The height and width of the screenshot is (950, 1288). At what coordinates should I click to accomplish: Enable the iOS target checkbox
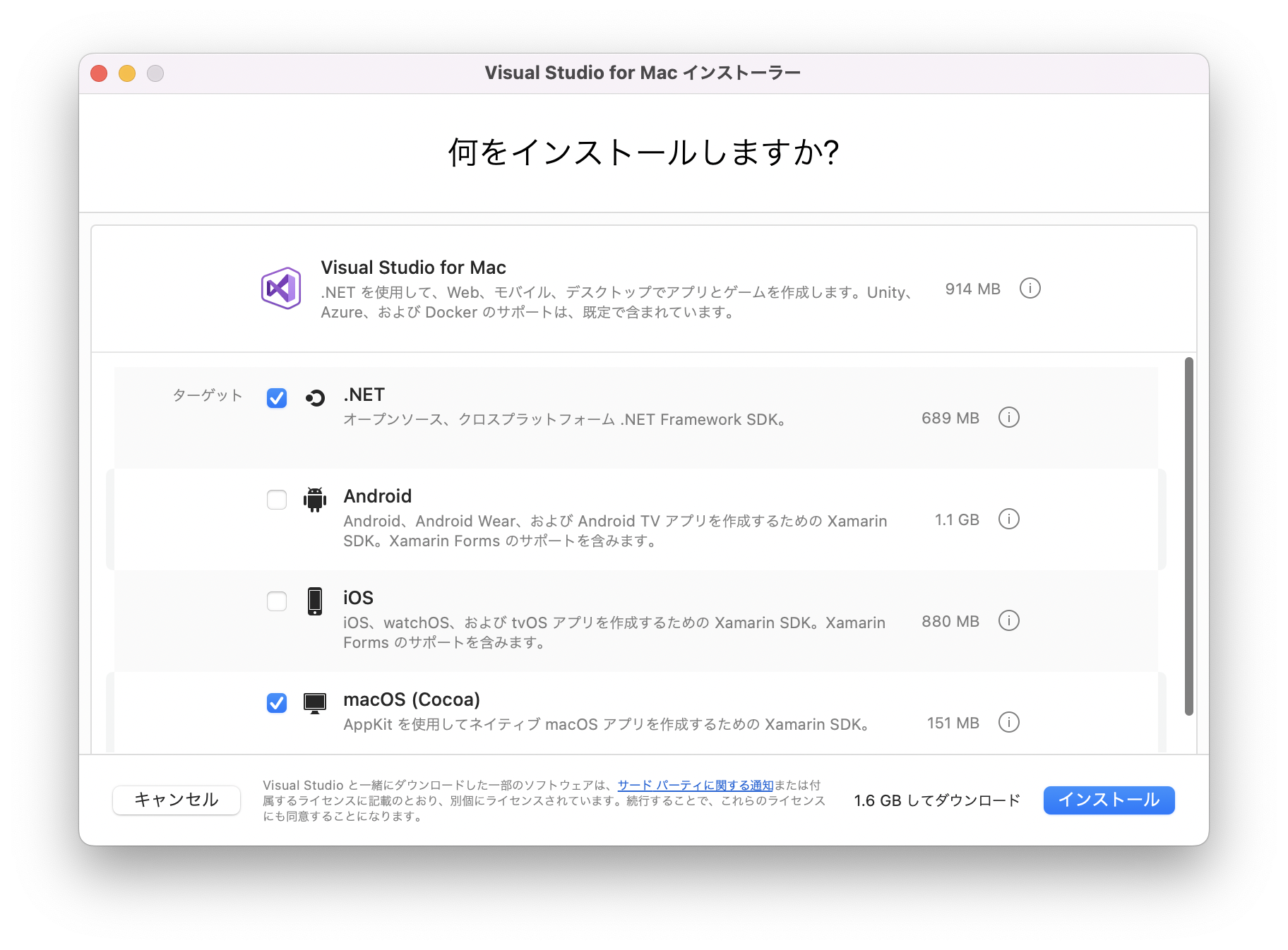[277, 601]
